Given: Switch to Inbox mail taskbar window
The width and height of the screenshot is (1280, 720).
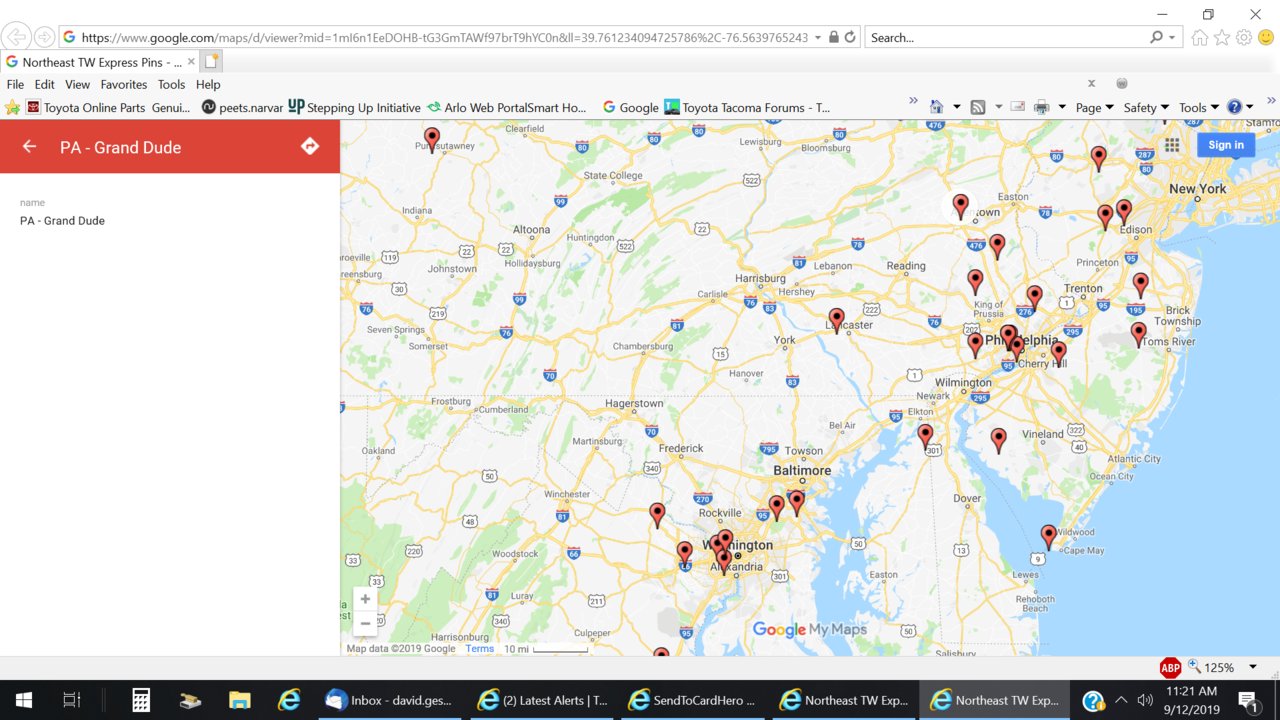Looking at the screenshot, I should [x=391, y=700].
